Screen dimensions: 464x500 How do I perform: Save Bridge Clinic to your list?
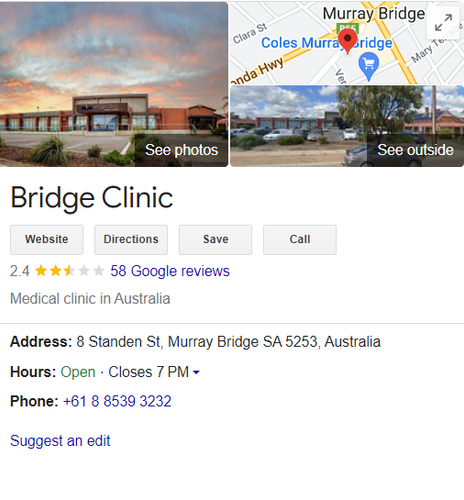(x=216, y=240)
